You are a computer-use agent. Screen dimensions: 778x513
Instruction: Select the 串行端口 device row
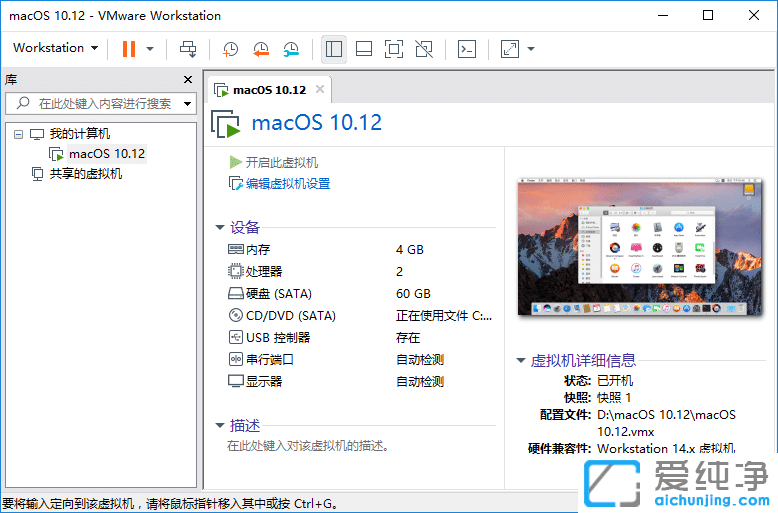pyautogui.click(x=360, y=359)
